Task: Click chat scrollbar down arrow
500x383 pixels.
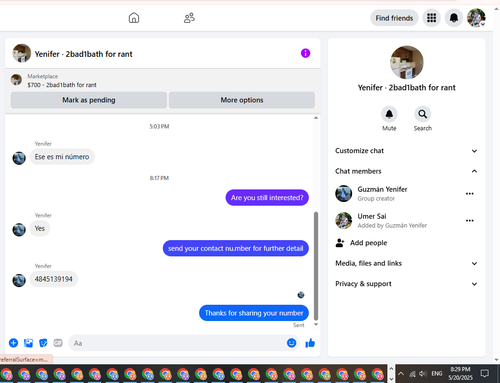Action: pos(316,324)
